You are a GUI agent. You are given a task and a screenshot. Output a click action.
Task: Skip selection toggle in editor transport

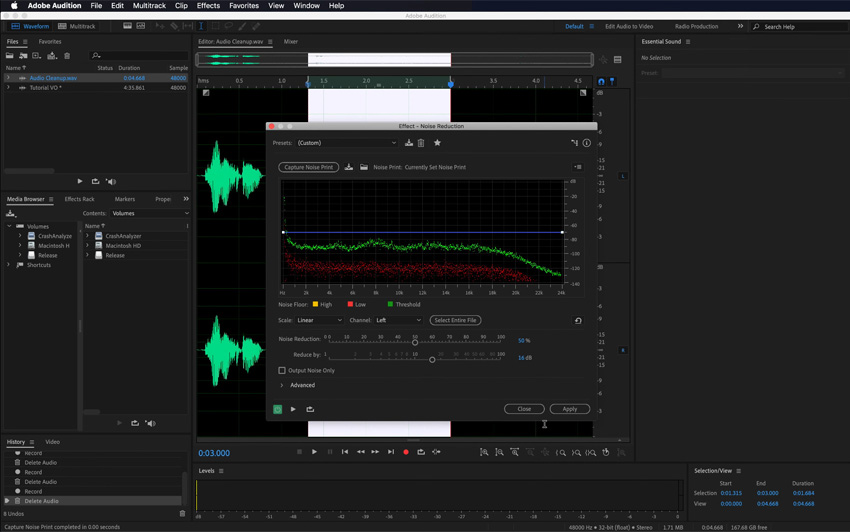(436, 452)
